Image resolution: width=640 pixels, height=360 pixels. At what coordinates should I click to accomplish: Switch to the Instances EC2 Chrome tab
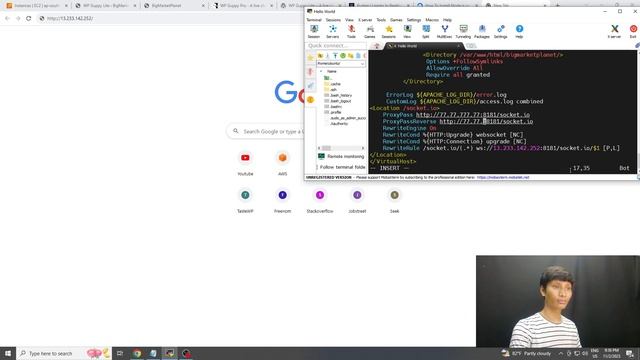(x=37, y=6)
